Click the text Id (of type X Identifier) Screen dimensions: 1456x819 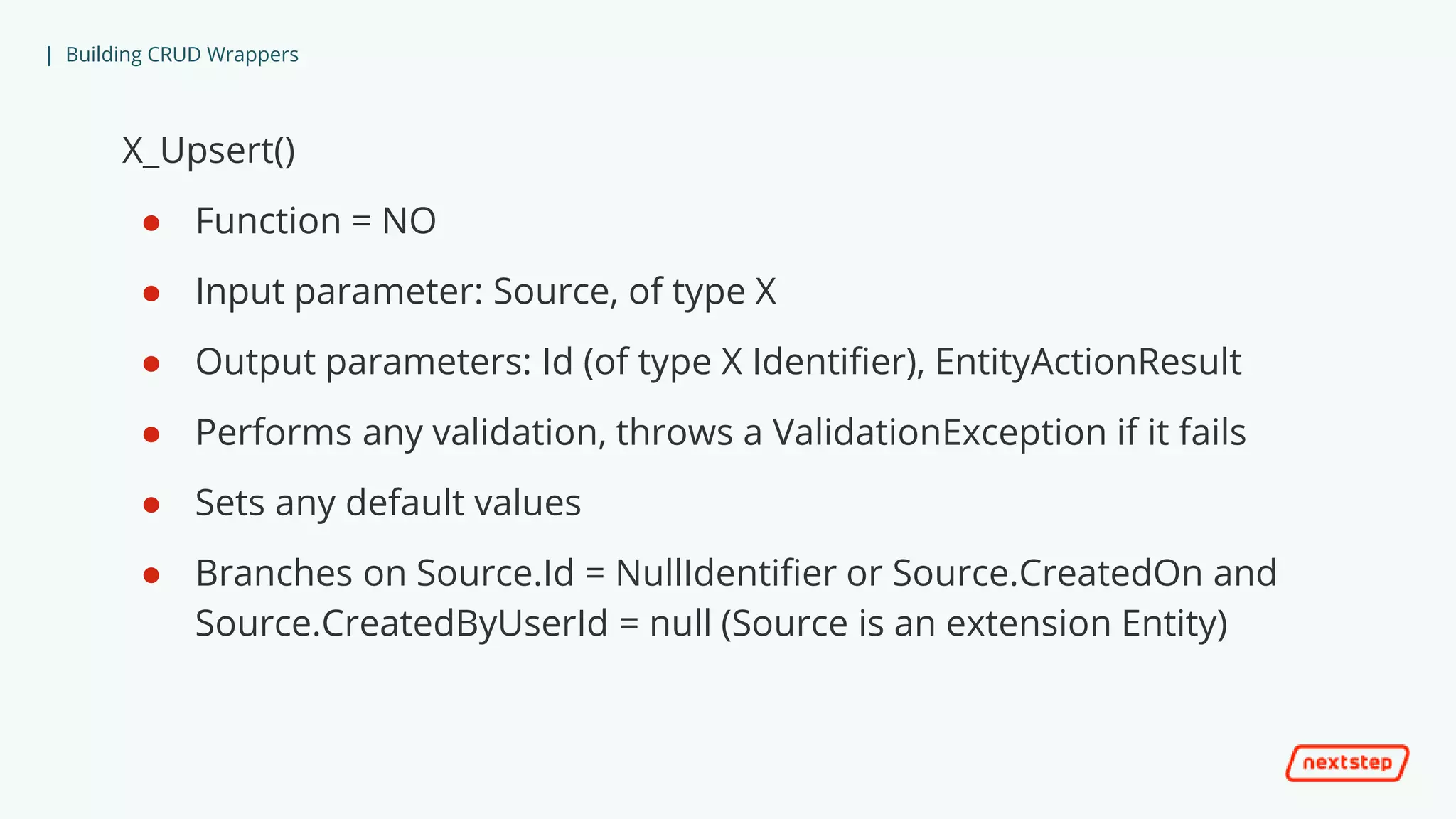(732, 362)
